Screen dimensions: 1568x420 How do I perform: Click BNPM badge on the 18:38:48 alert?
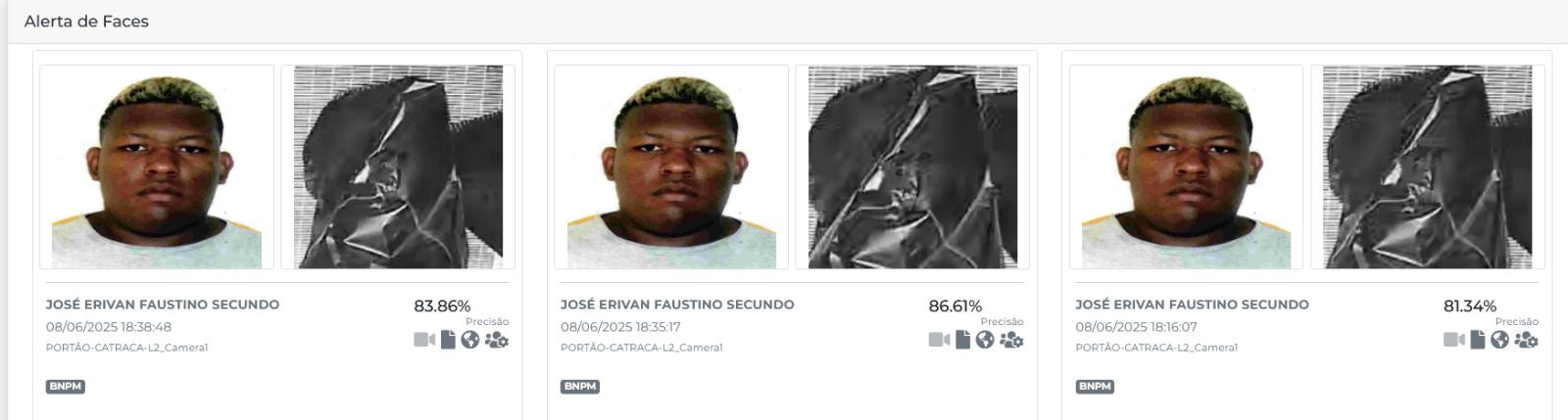tap(66, 387)
